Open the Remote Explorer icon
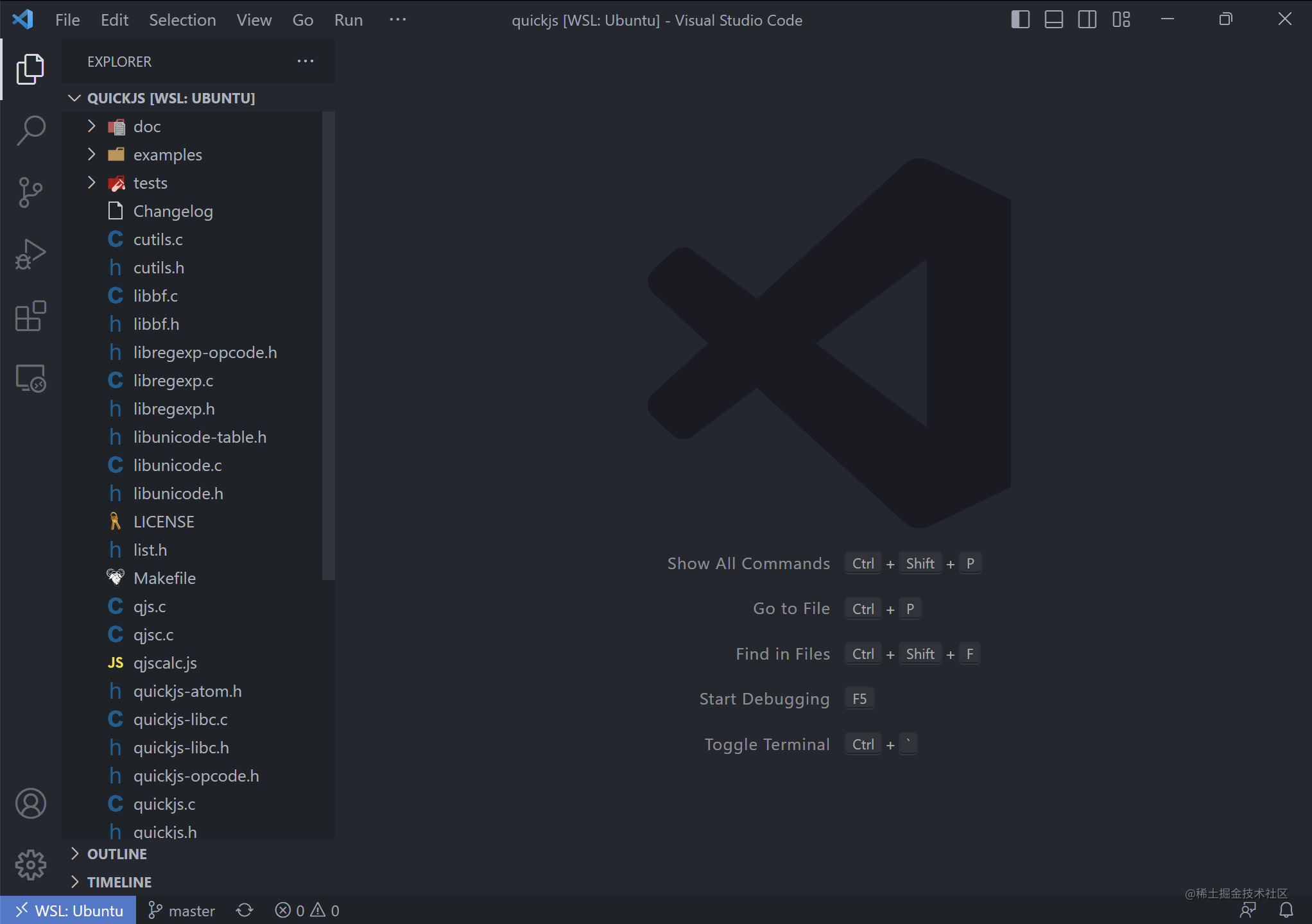 pos(30,378)
